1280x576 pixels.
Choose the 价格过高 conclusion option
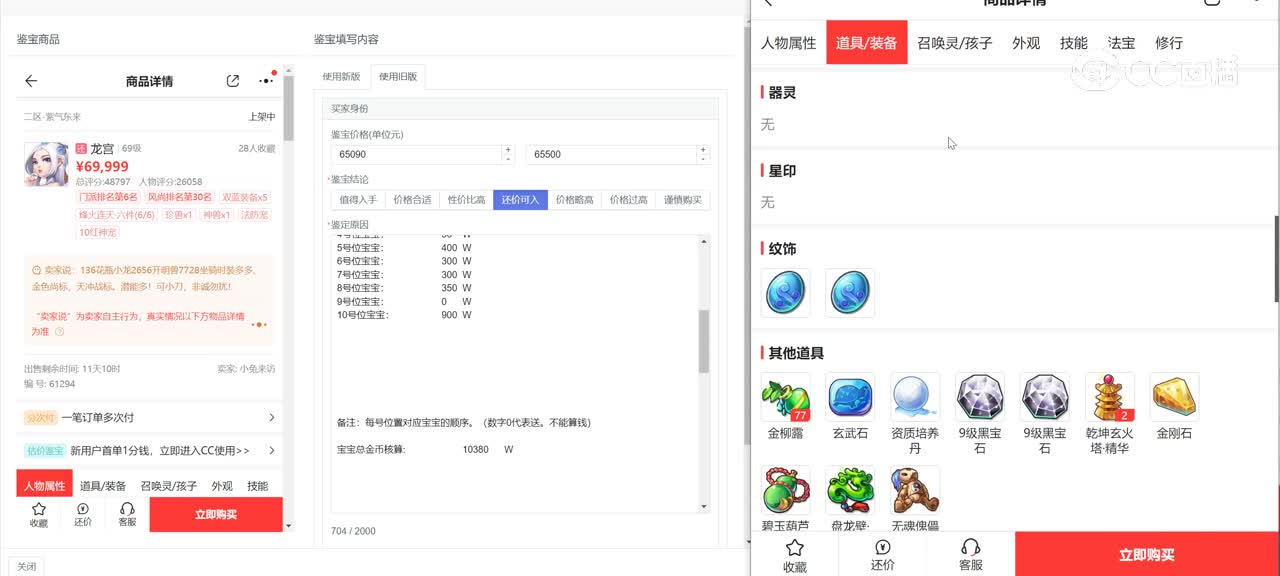tap(629, 200)
